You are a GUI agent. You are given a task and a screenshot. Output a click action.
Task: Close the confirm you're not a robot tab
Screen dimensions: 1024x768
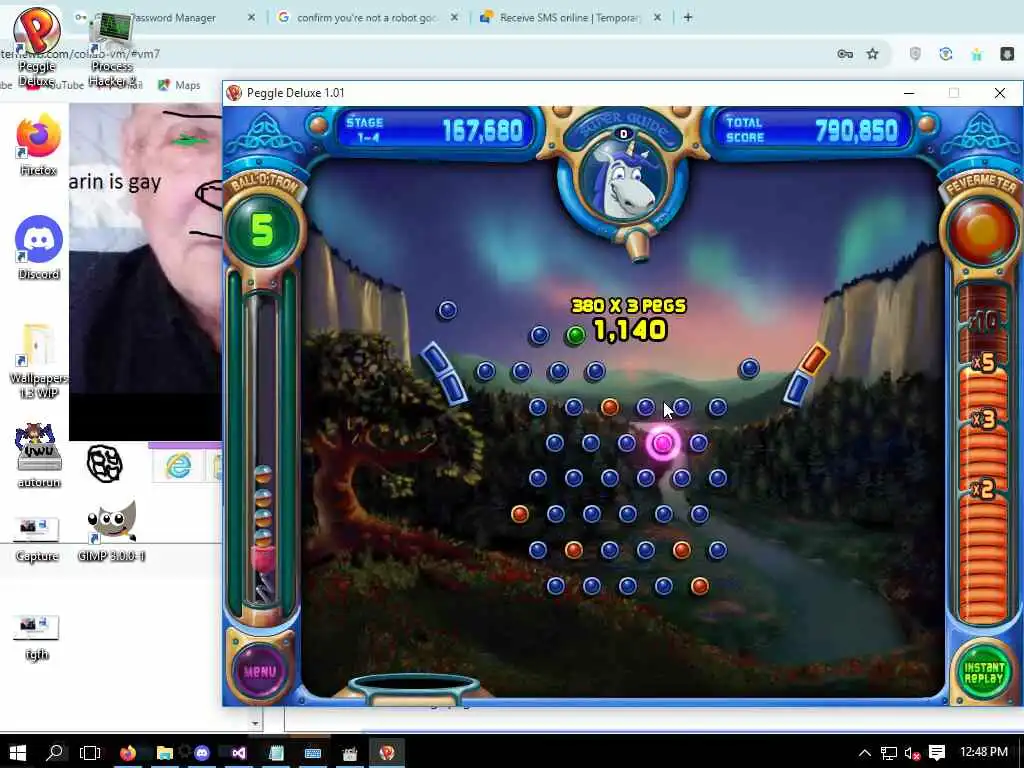coord(455,18)
